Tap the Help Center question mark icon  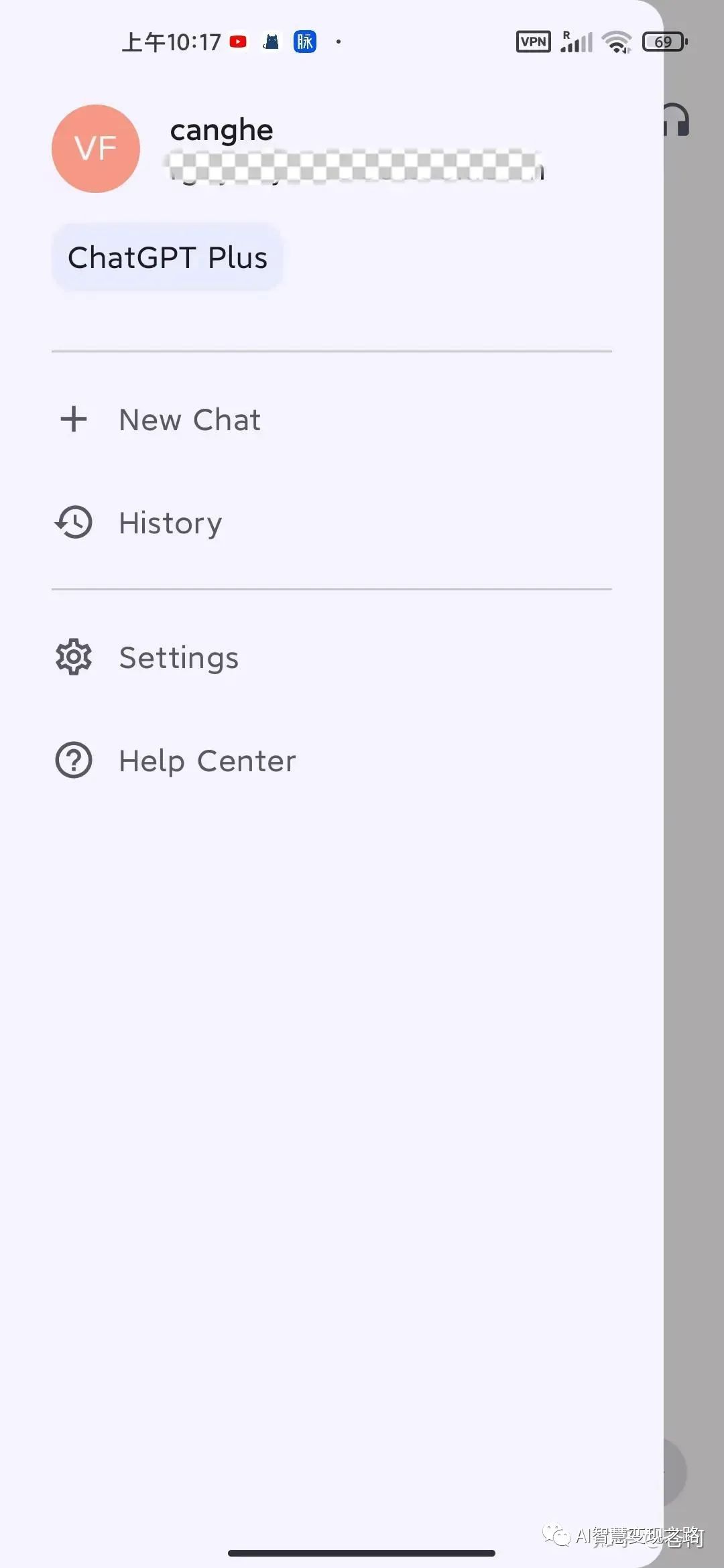tap(74, 761)
